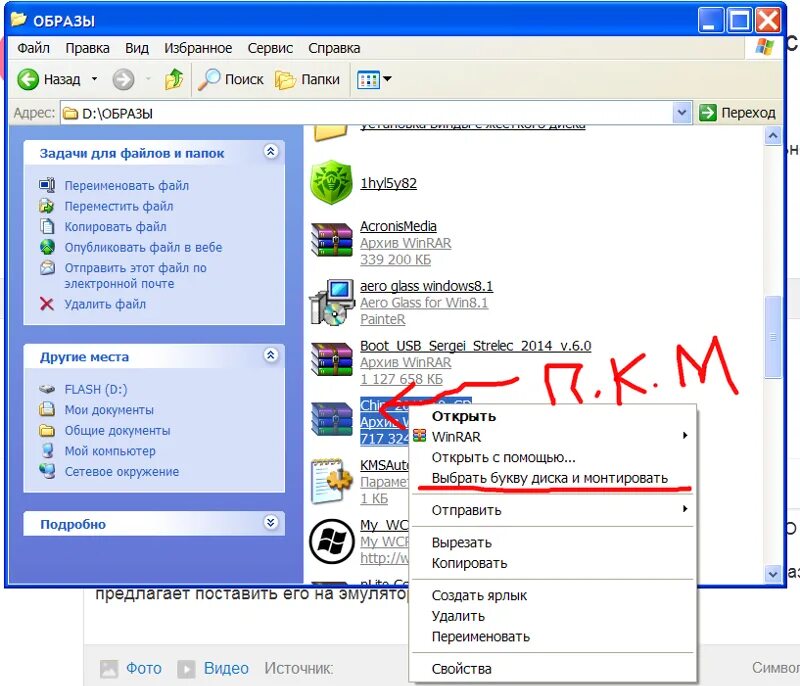Viewport: 800px width, 686px height.
Task: Click the Move file task icon
Action: 47,206
